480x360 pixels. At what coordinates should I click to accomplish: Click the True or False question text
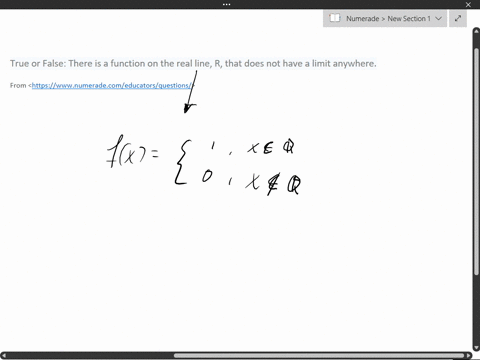(x=193, y=63)
